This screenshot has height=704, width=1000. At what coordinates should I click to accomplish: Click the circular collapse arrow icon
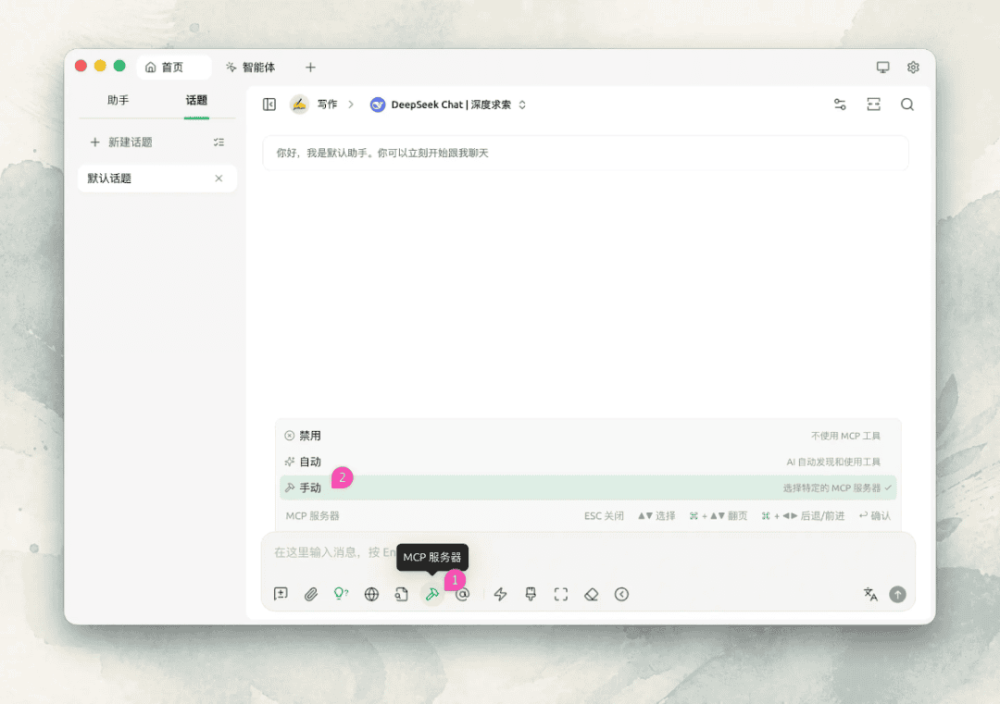[x=622, y=594]
